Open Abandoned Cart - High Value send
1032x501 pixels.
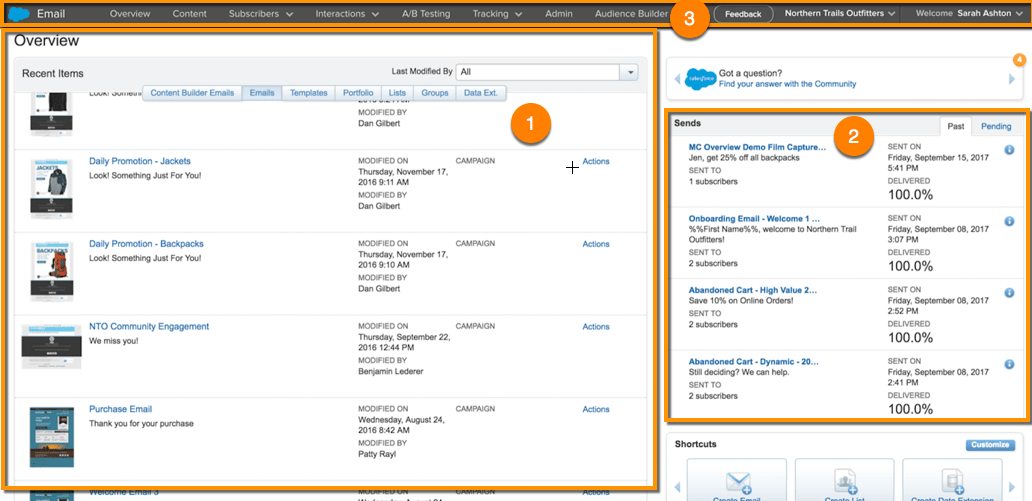[x=752, y=290]
